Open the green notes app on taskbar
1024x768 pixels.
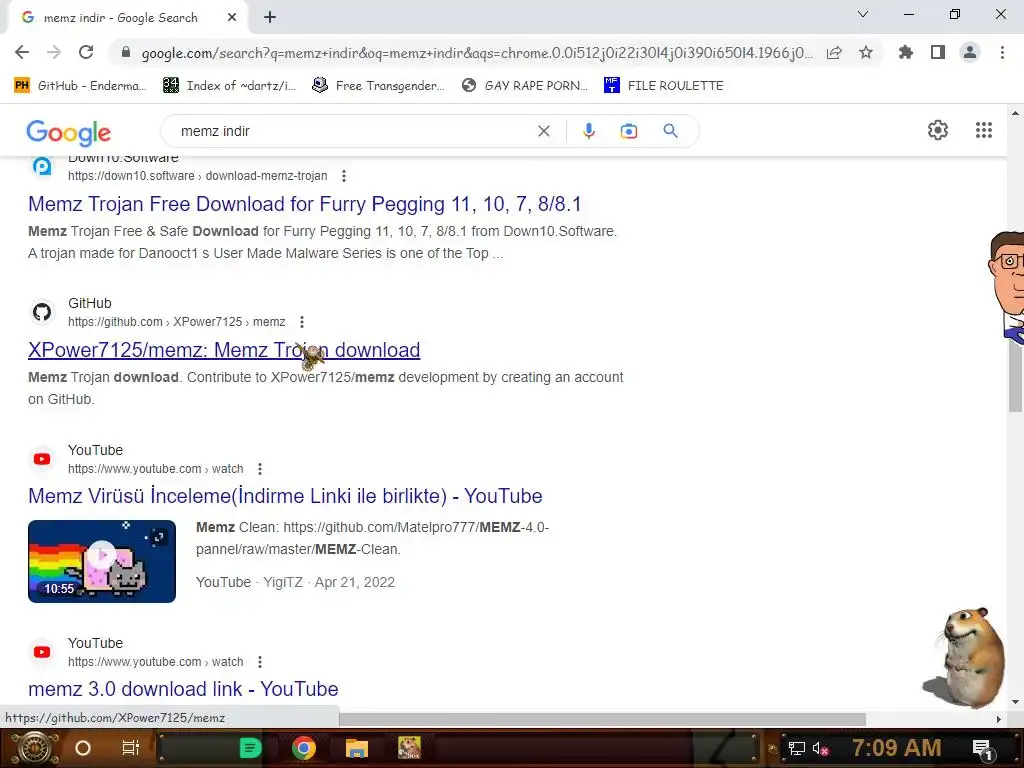[250, 748]
